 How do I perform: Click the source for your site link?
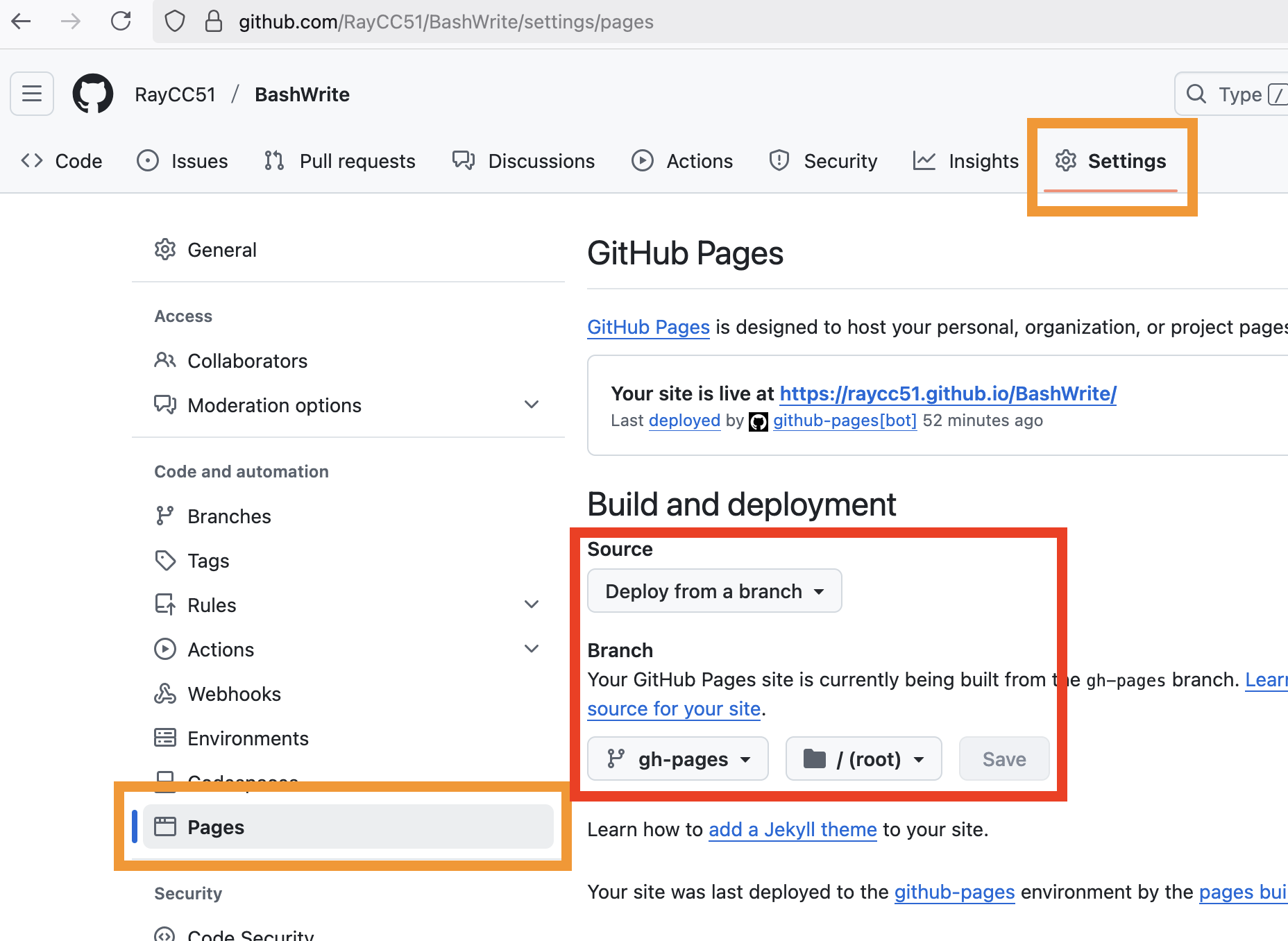(x=674, y=709)
